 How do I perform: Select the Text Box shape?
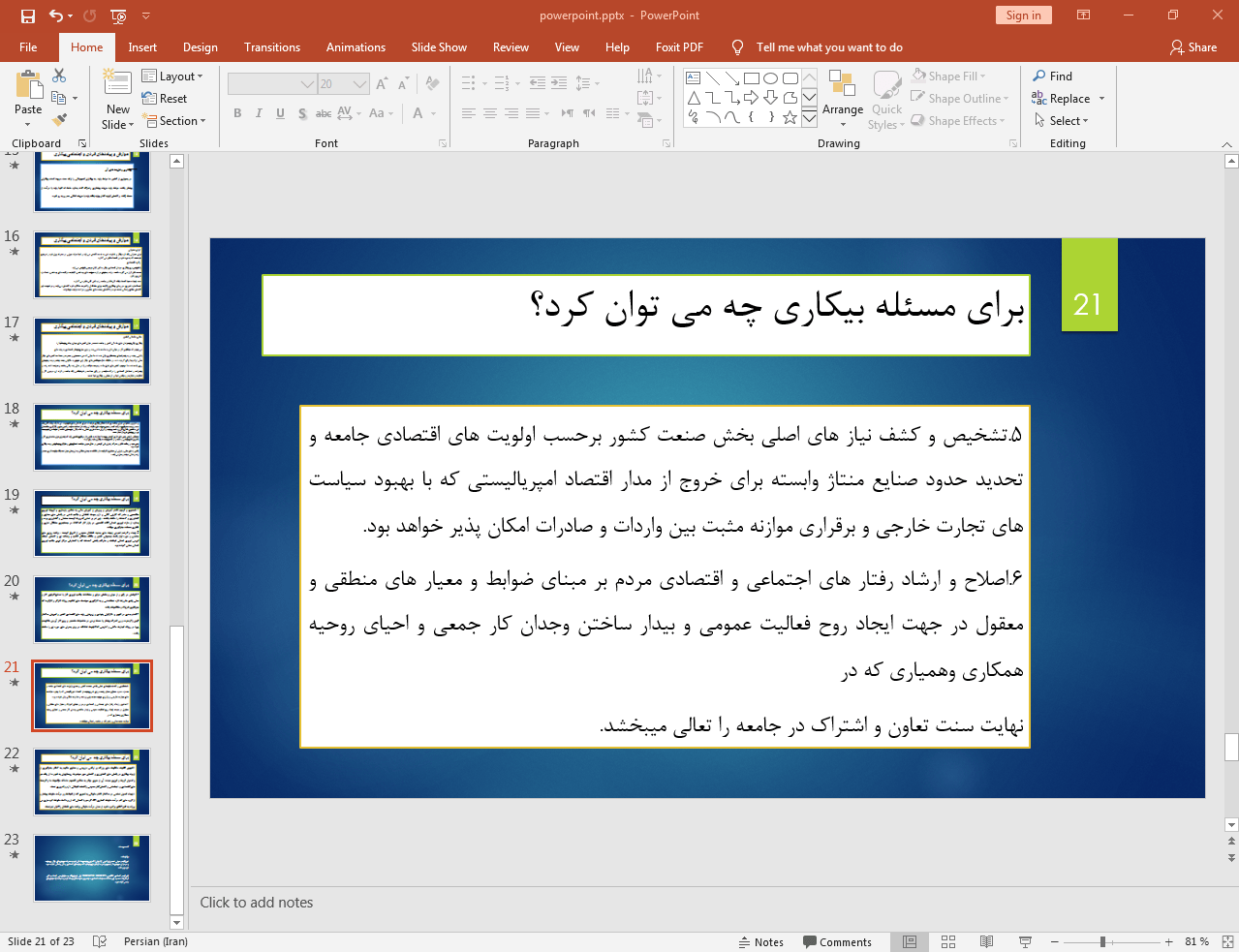694,78
